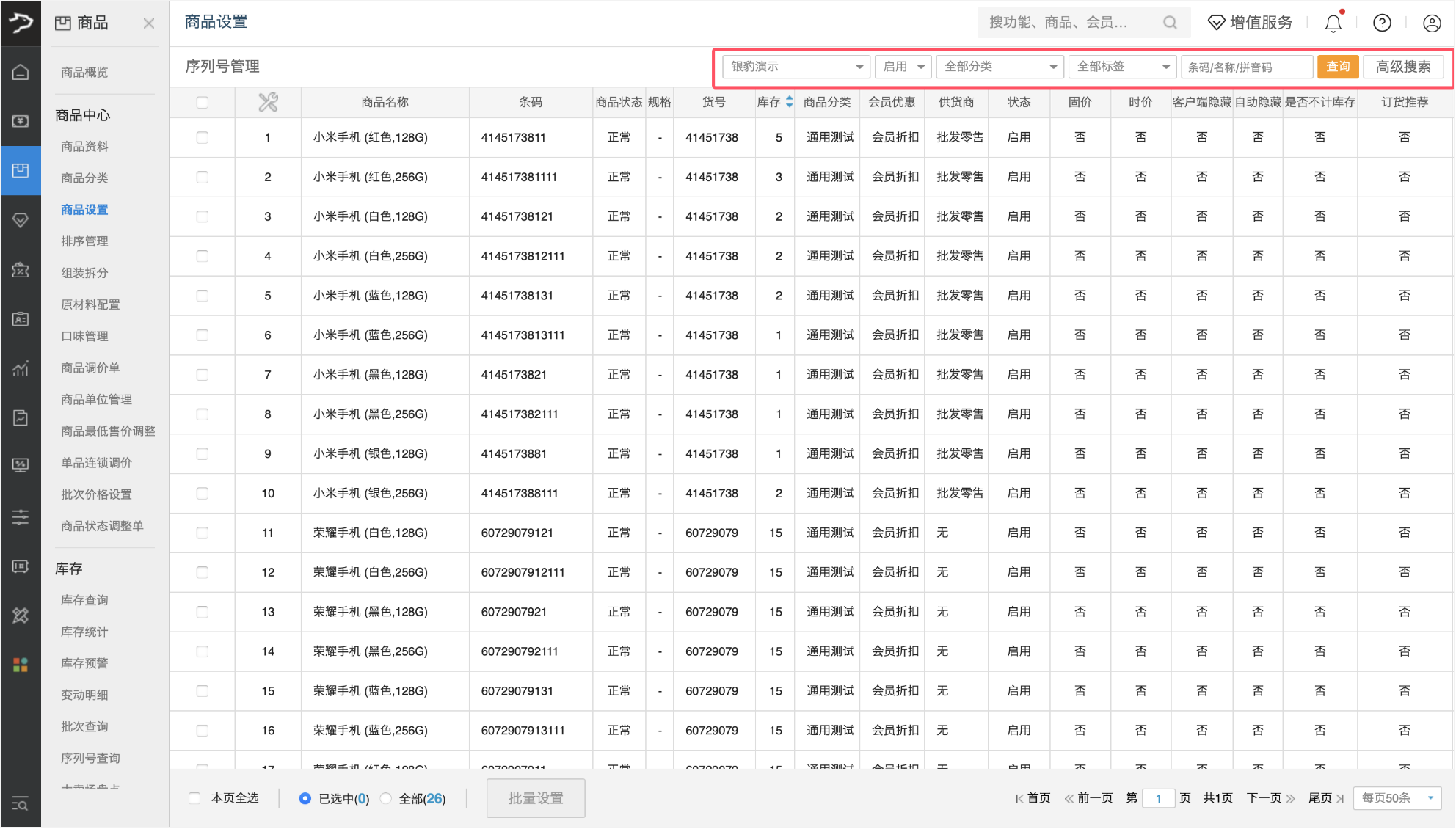Open the help question mark icon

[x=1382, y=23]
